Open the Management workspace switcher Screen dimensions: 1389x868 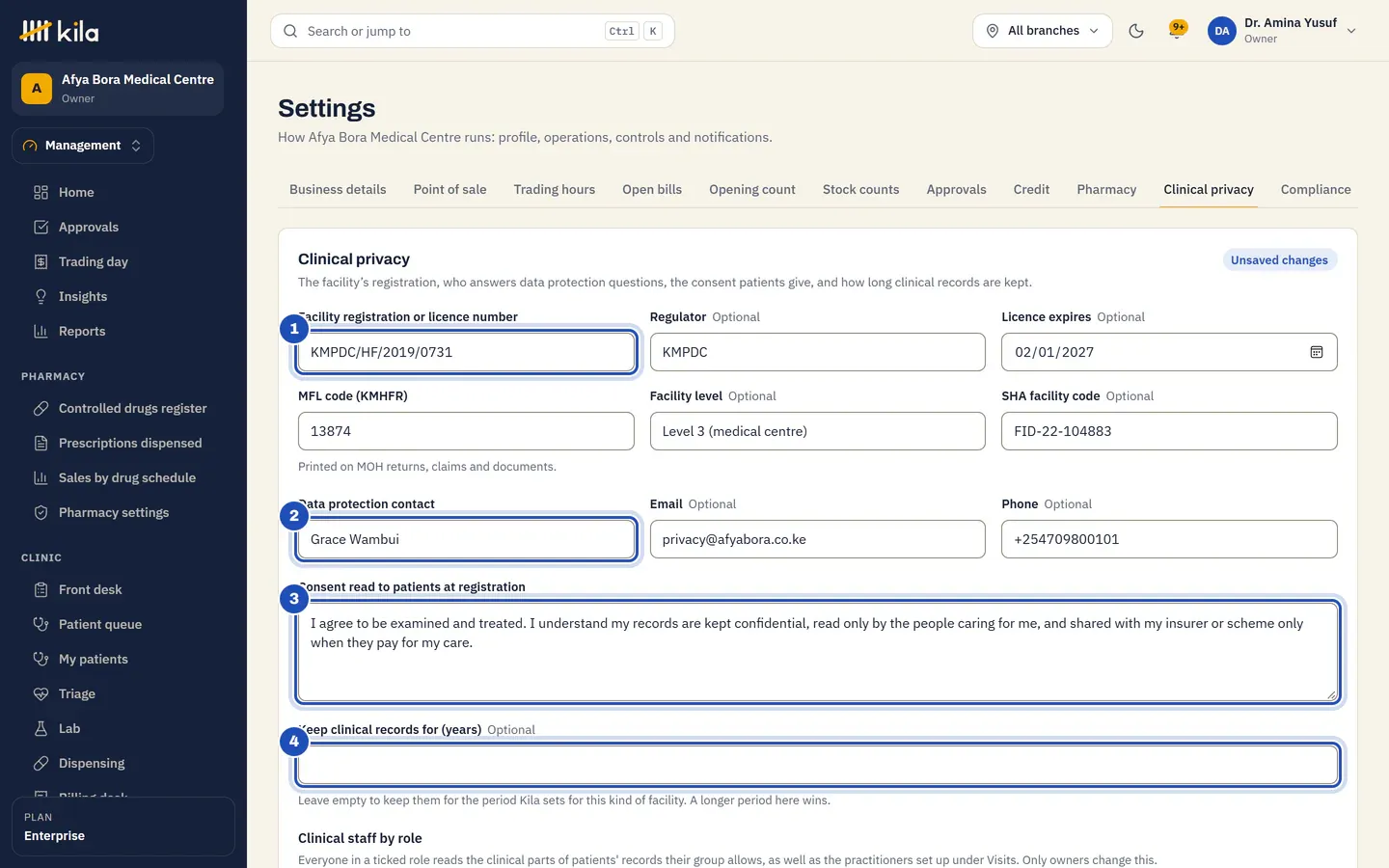(83, 146)
